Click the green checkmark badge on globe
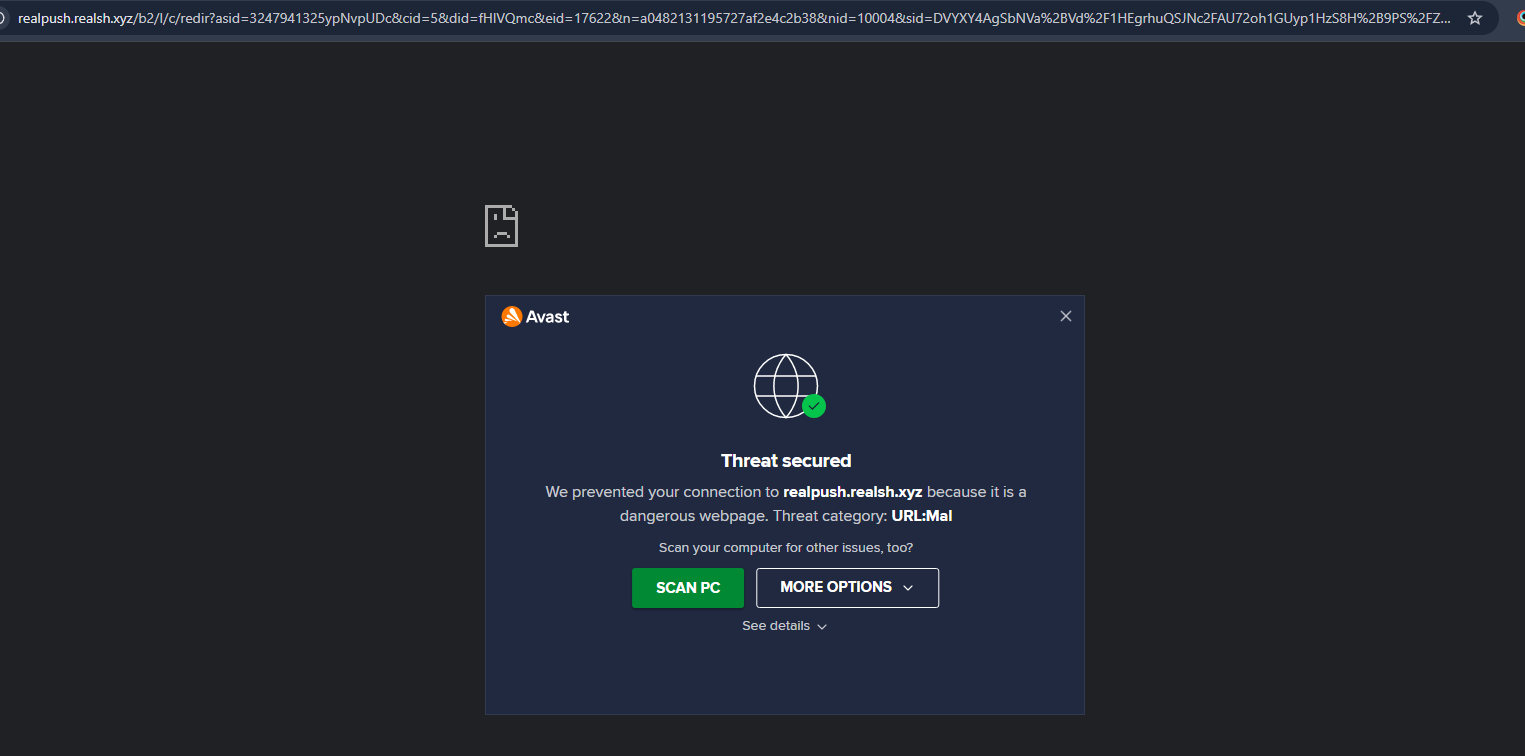 pos(814,406)
